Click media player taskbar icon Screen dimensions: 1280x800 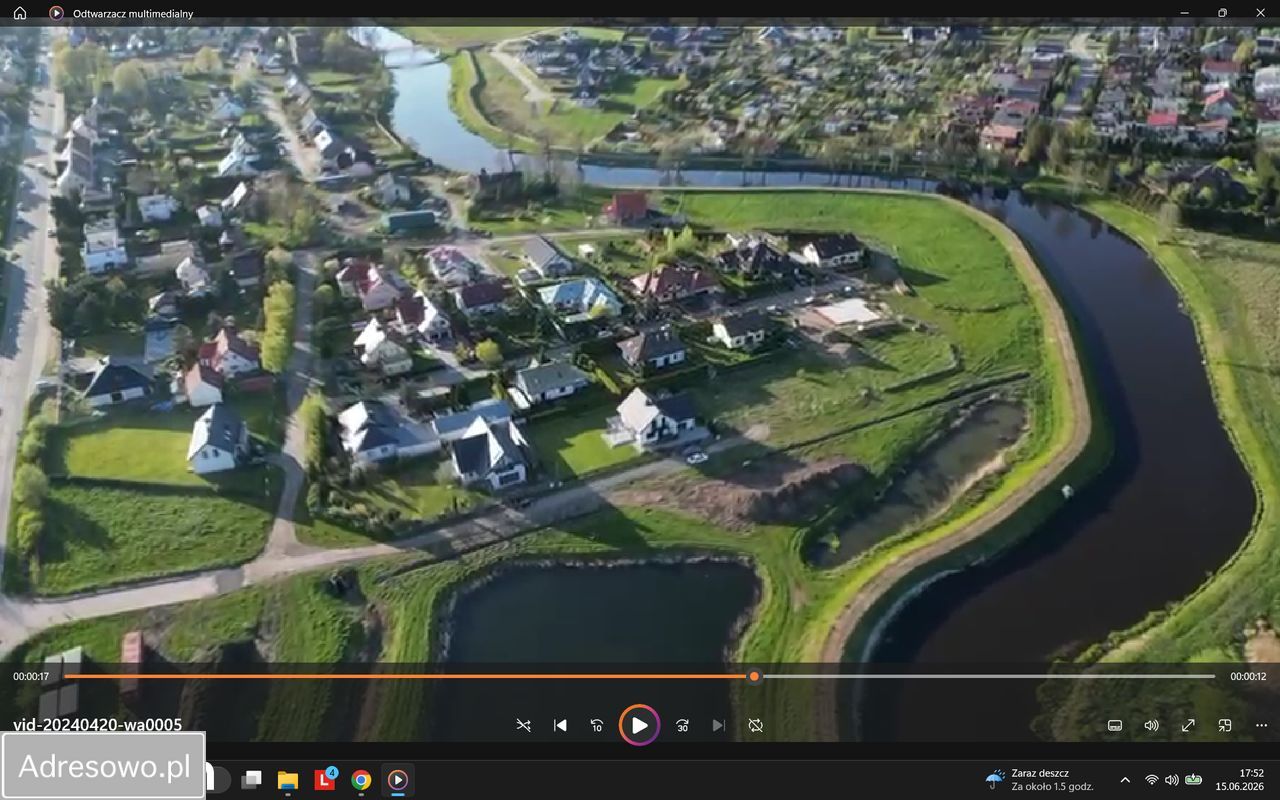click(397, 779)
